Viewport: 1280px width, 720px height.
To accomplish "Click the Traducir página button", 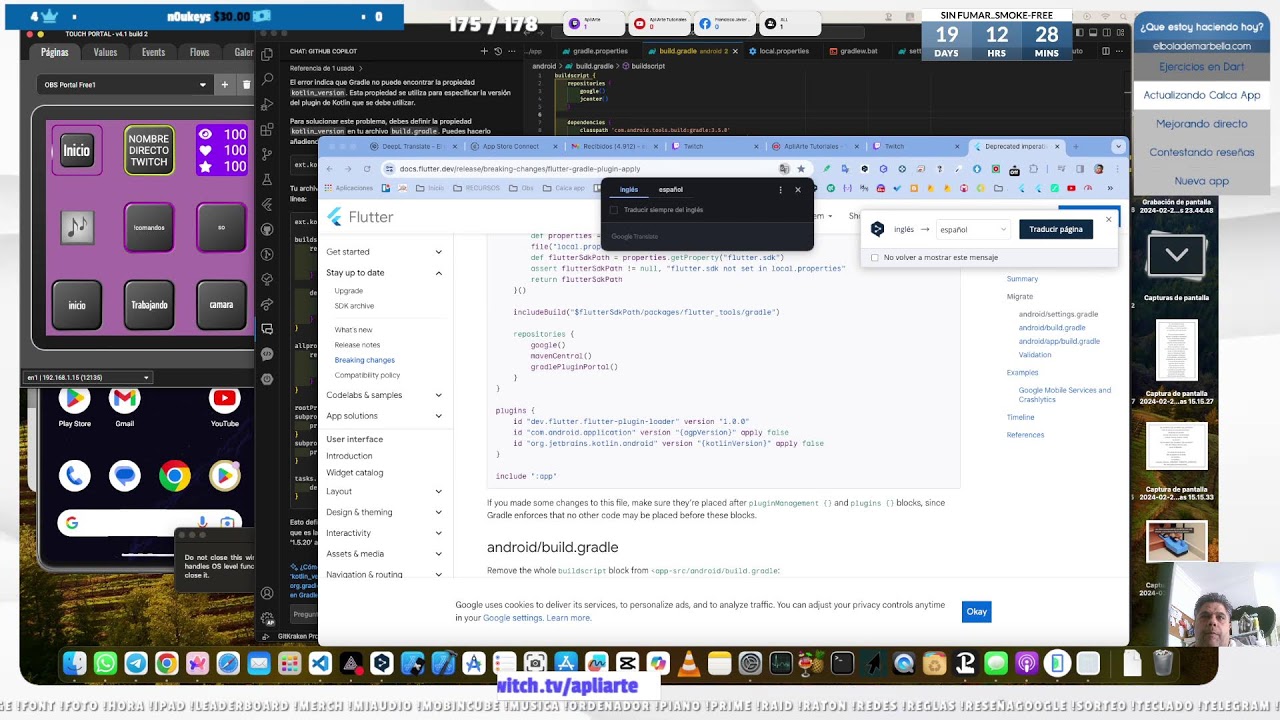I will coord(1056,229).
